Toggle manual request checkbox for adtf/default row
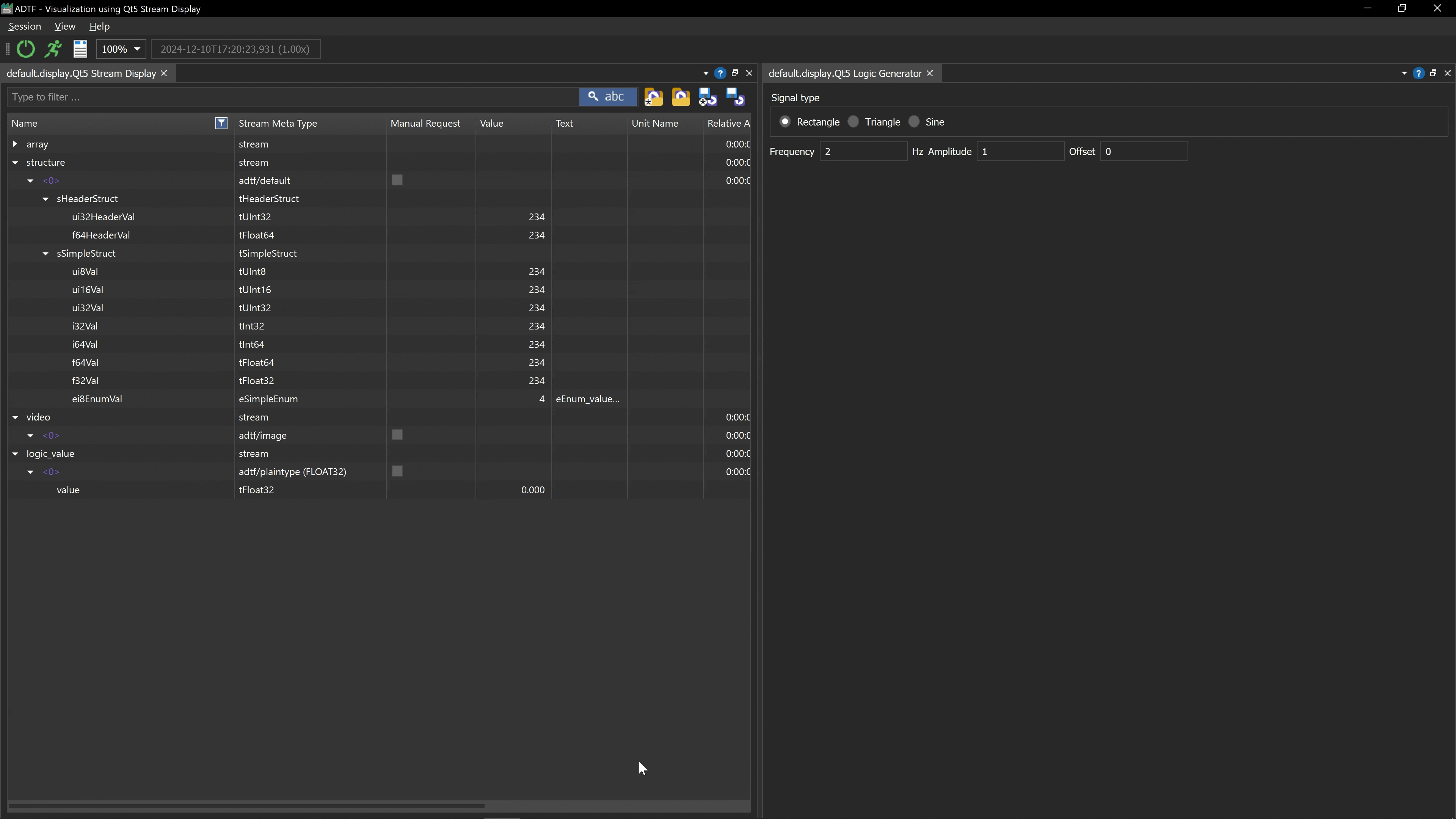The height and width of the screenshot is (819, 1456). click(x=397, y=180)
